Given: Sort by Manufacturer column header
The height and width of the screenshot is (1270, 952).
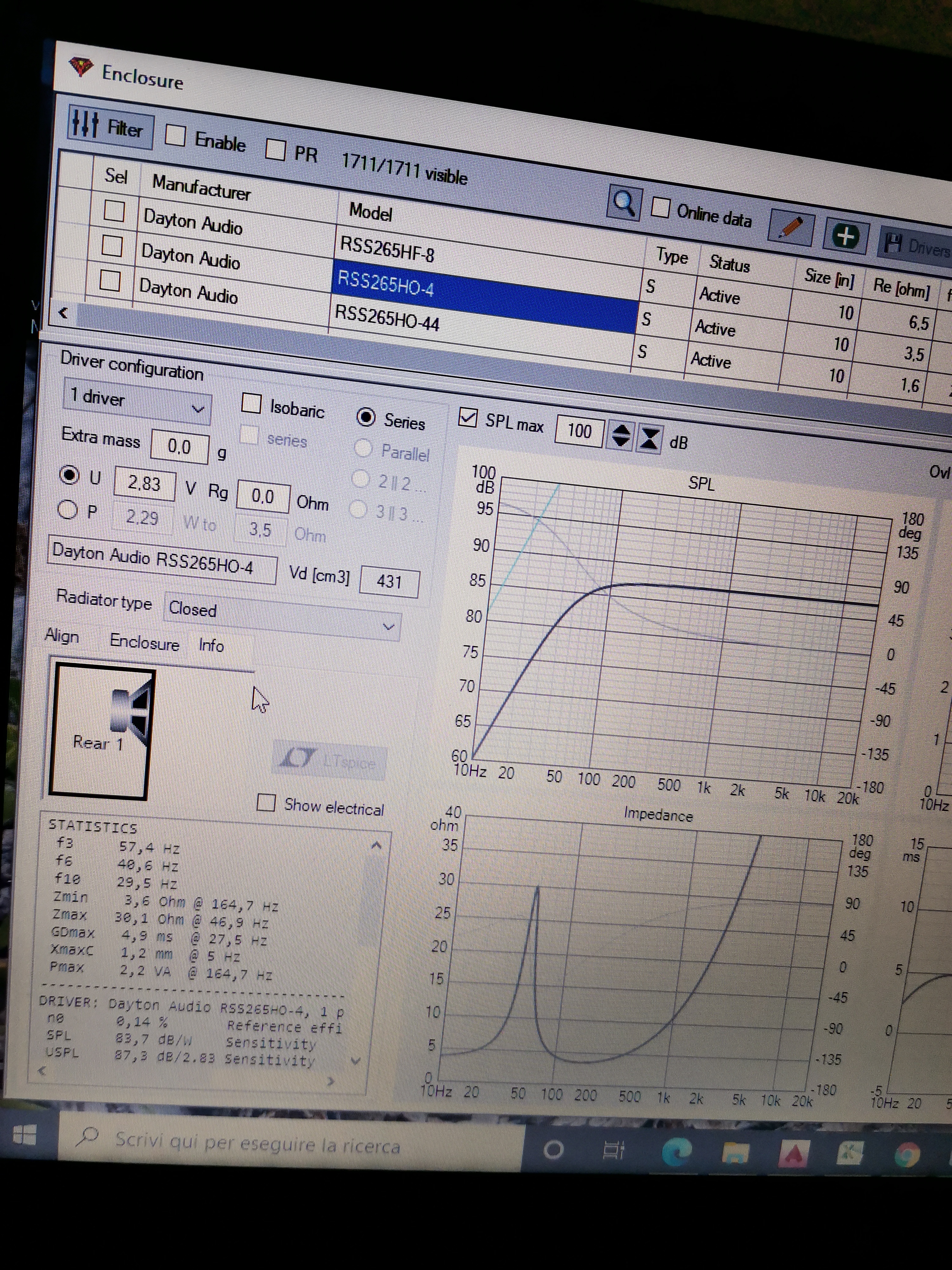Looking at the screenshot, I should pyautogui.click(x=201, y=187).
